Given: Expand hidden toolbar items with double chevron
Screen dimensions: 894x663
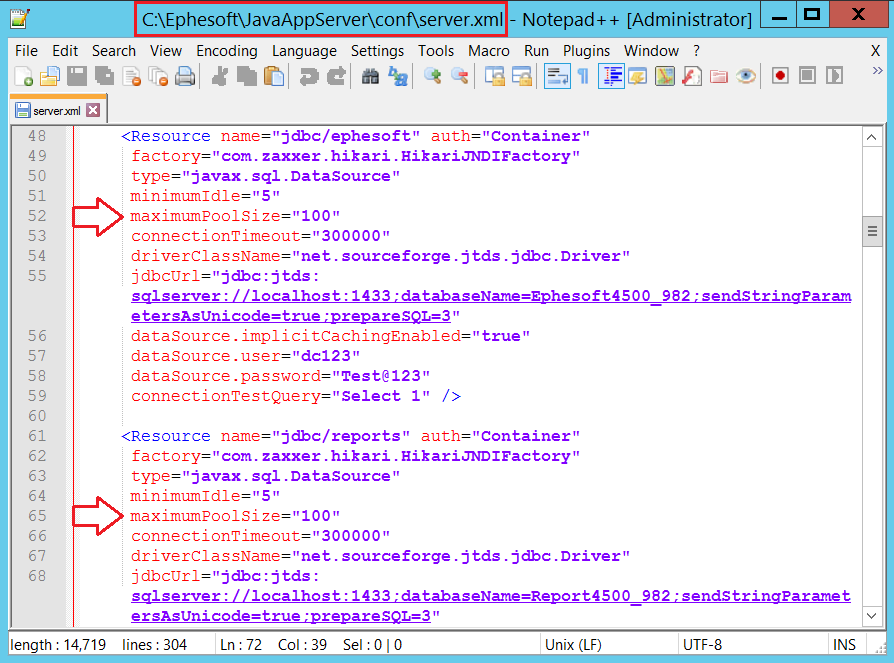Looking at the screenshot, I should (877, 71).
